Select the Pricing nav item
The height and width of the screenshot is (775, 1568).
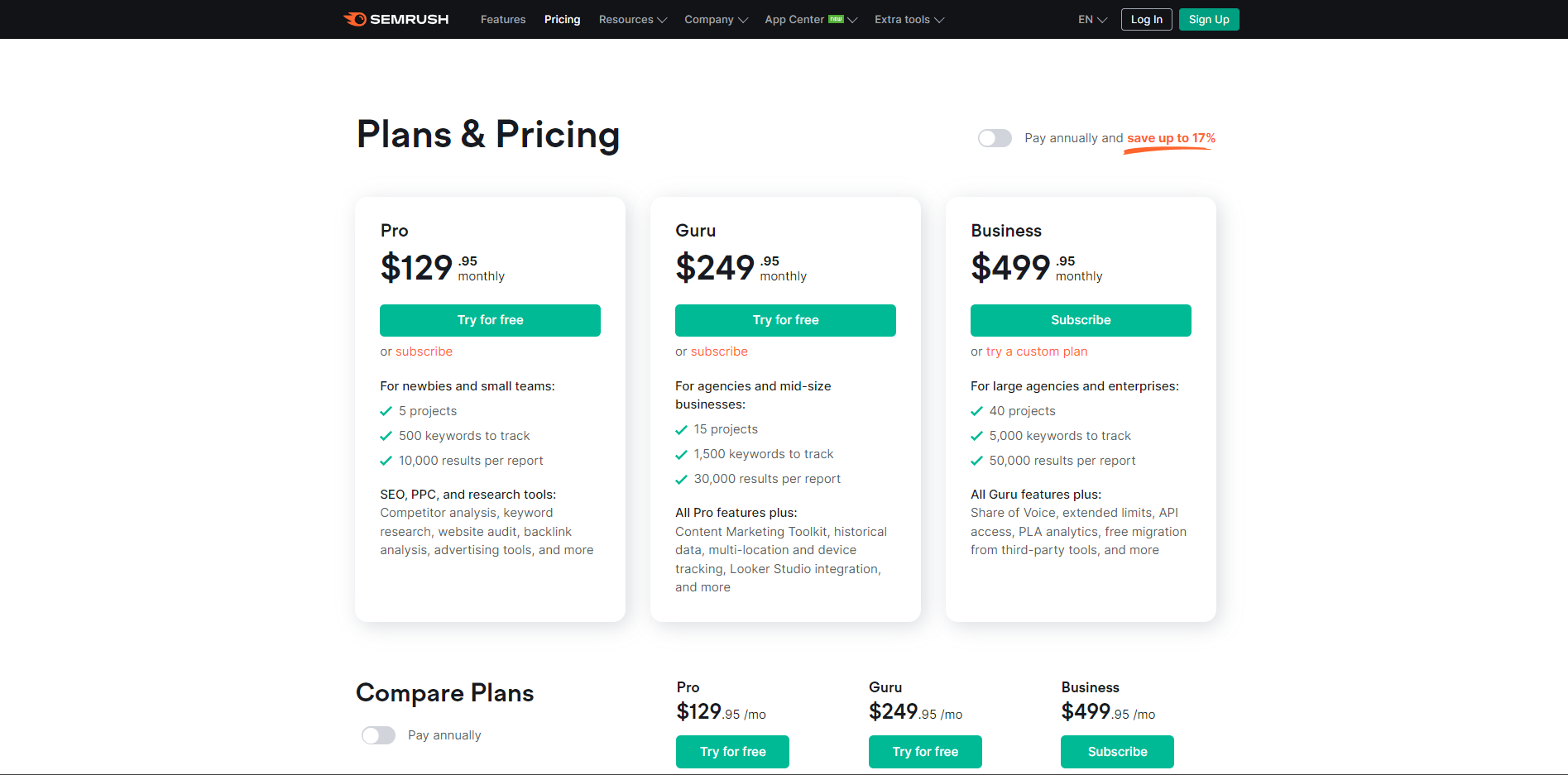[562, 19]
